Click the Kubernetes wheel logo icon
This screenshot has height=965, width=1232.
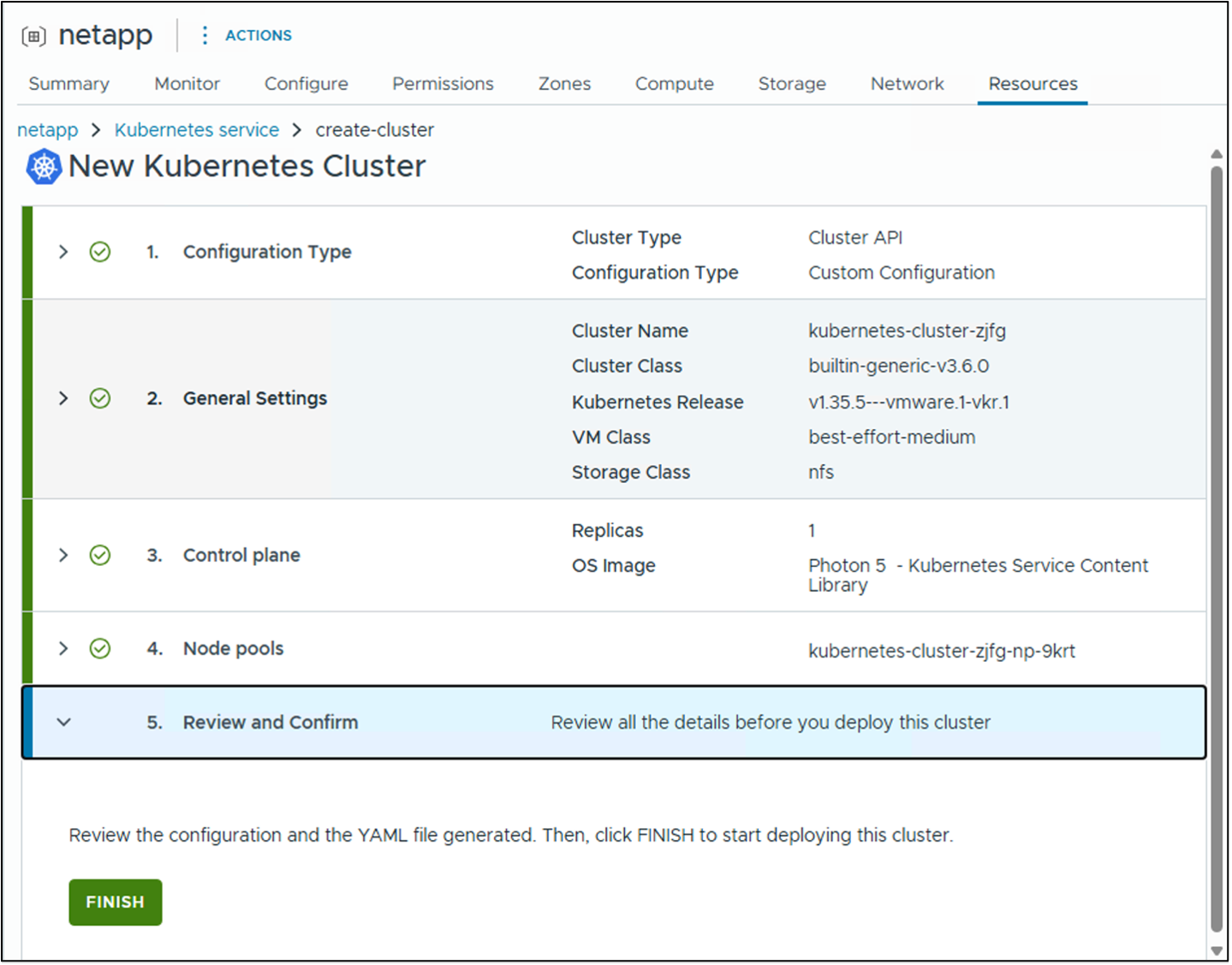44,166
